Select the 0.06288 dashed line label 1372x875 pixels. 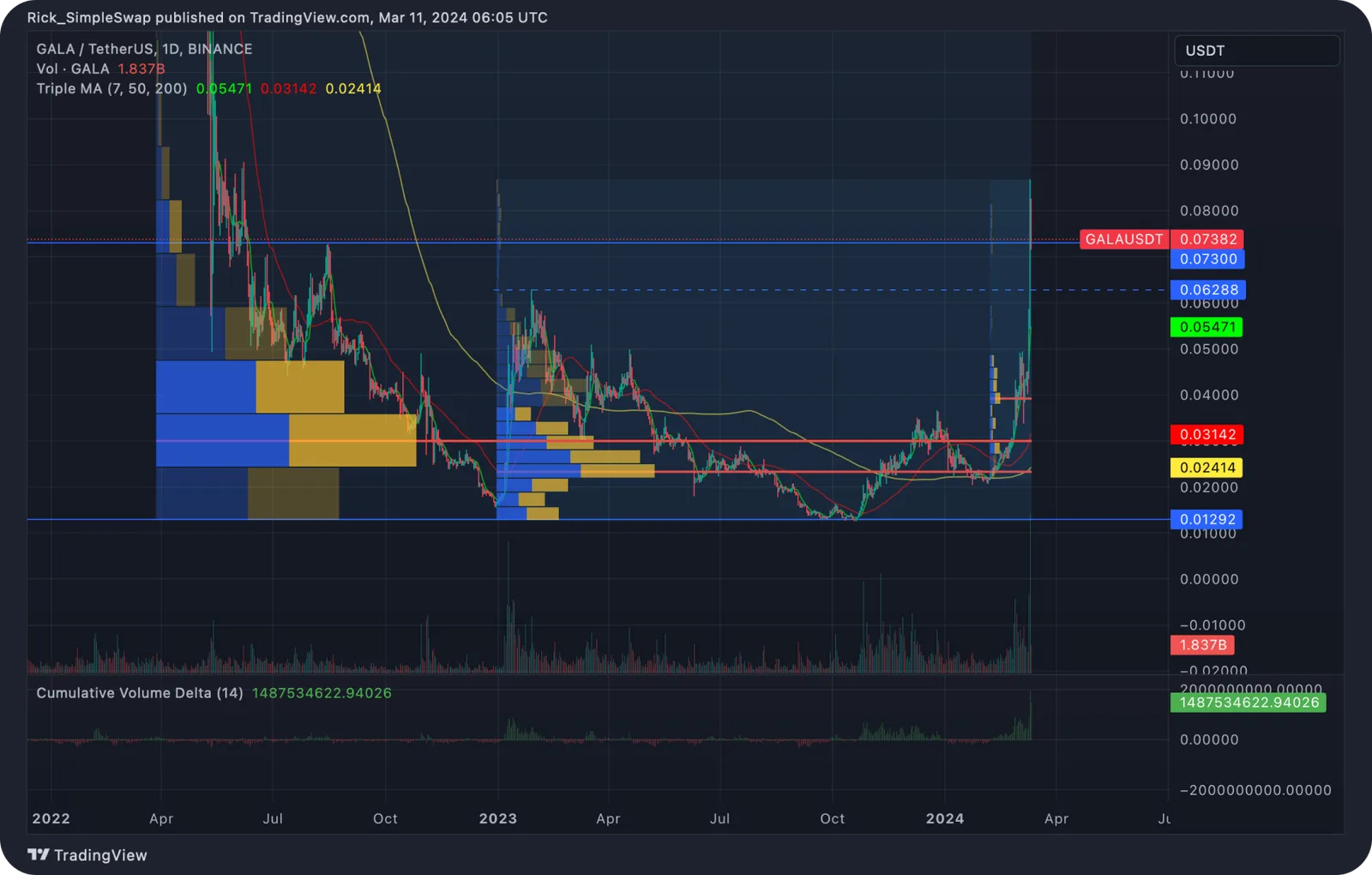pos(1207,290)
